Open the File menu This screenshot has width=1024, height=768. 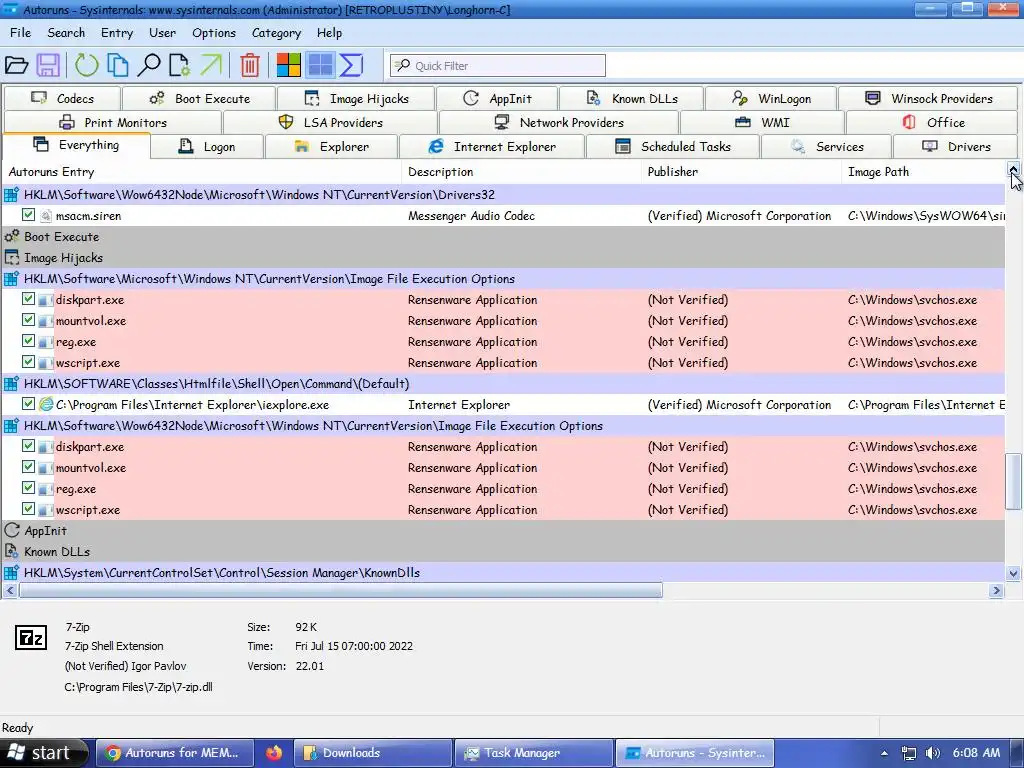[20, 33]
